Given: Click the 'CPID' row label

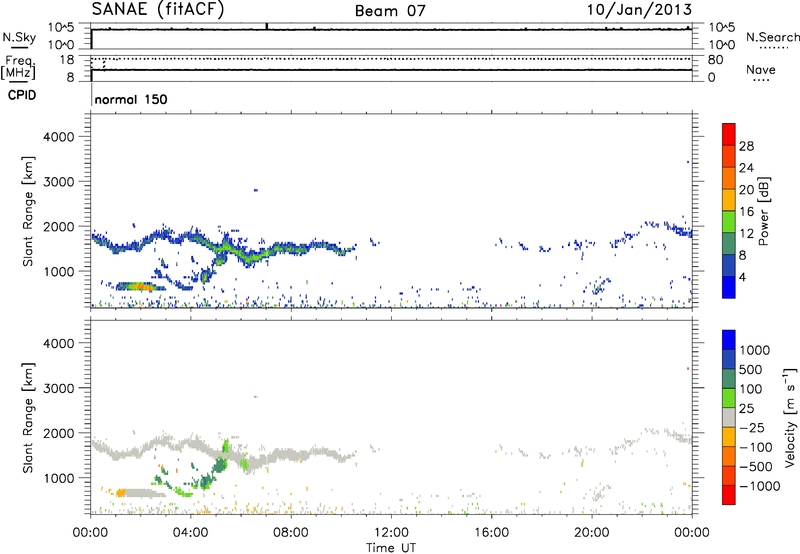Looking at the screenshot, I should [x=22, y=95].
